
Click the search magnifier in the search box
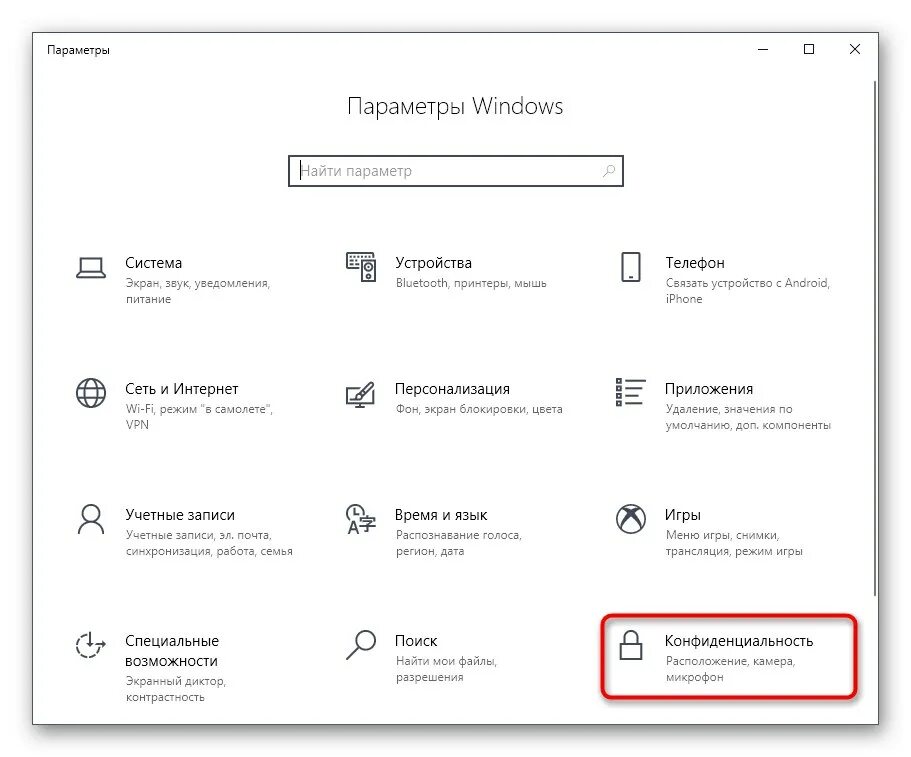tap(608, 171)
